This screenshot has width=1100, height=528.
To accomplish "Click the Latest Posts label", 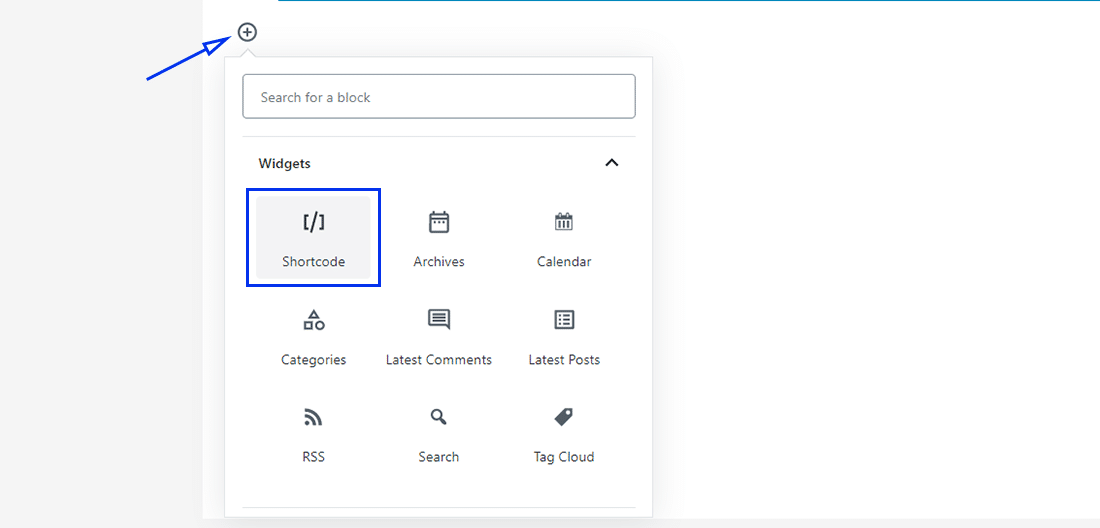I will click(564, 360).
